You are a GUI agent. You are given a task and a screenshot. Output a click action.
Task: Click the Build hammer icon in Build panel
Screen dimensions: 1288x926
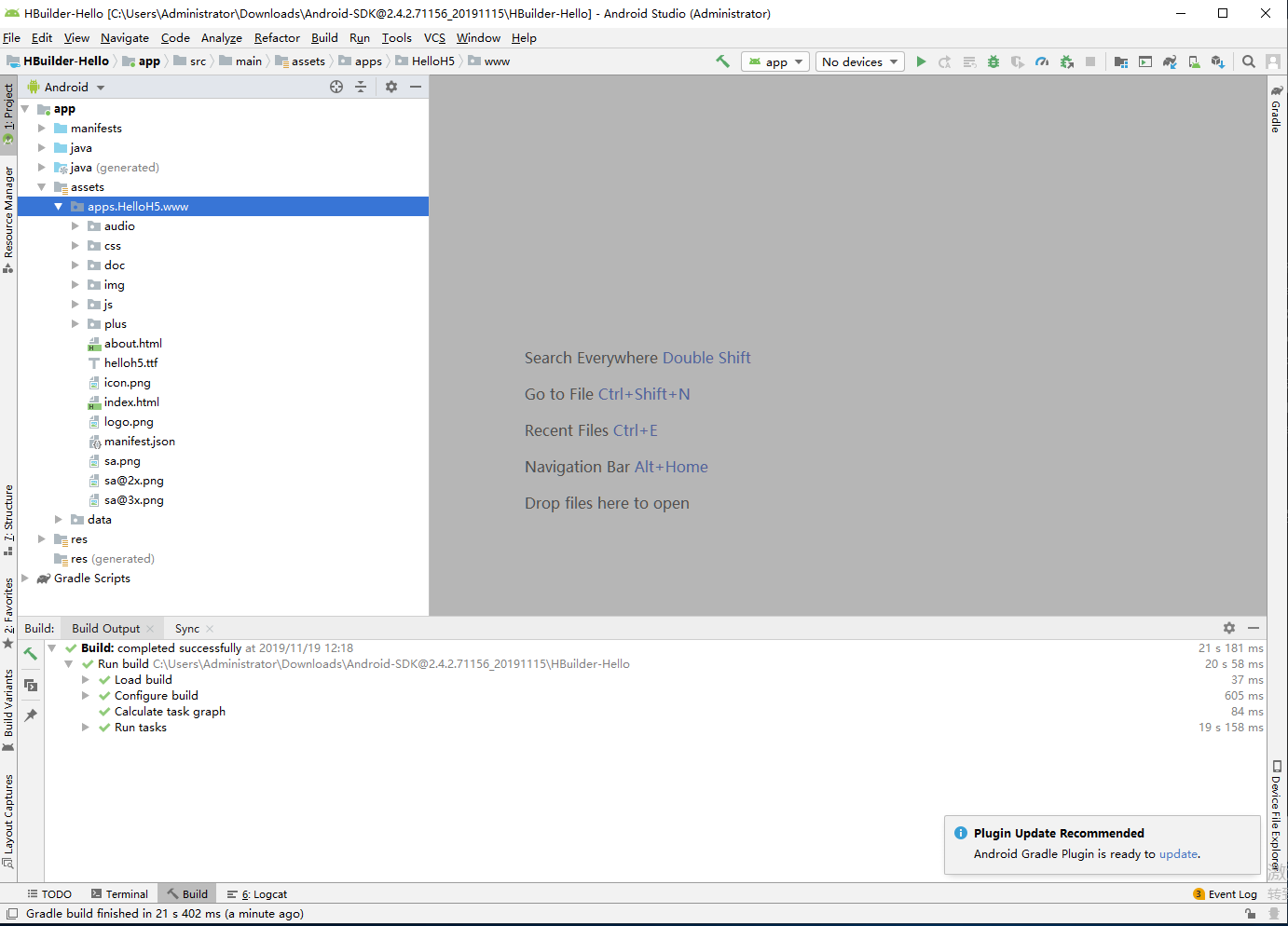(31, 654)
